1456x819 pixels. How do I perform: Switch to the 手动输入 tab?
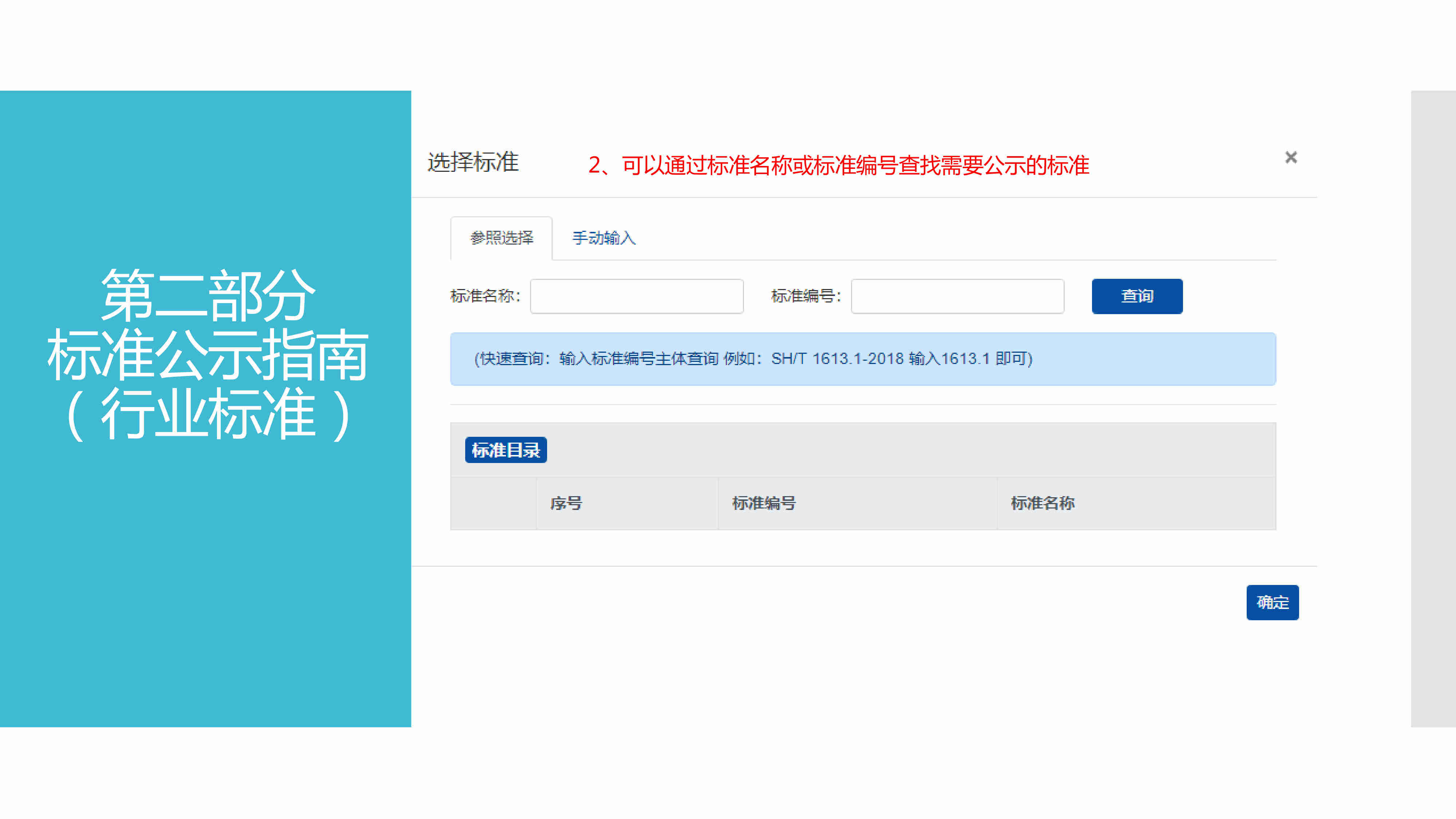pos(604,238)
